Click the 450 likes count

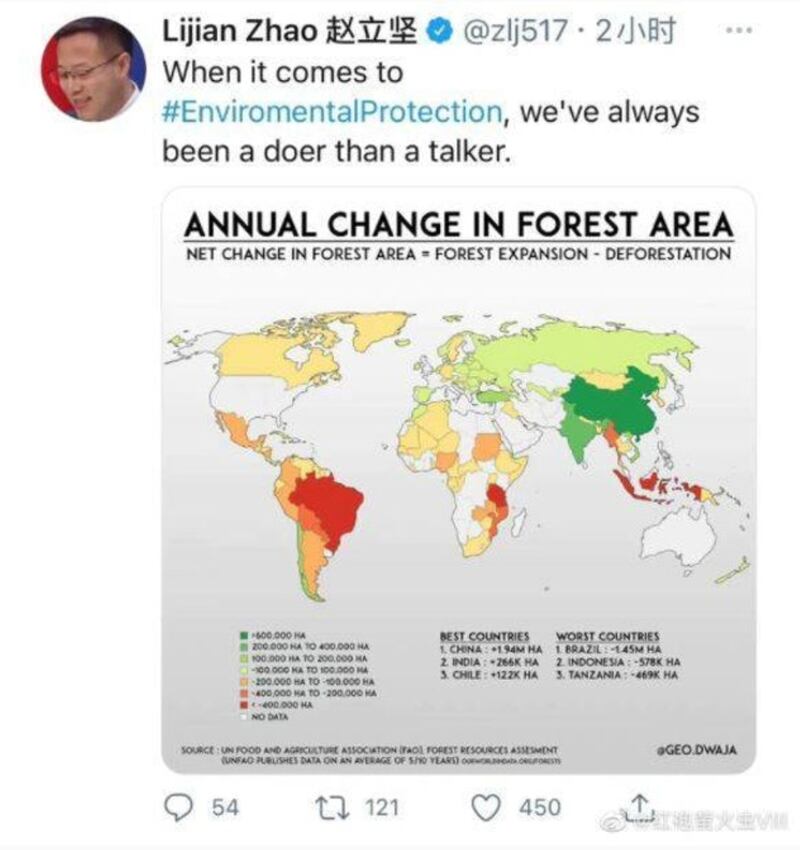540,807
